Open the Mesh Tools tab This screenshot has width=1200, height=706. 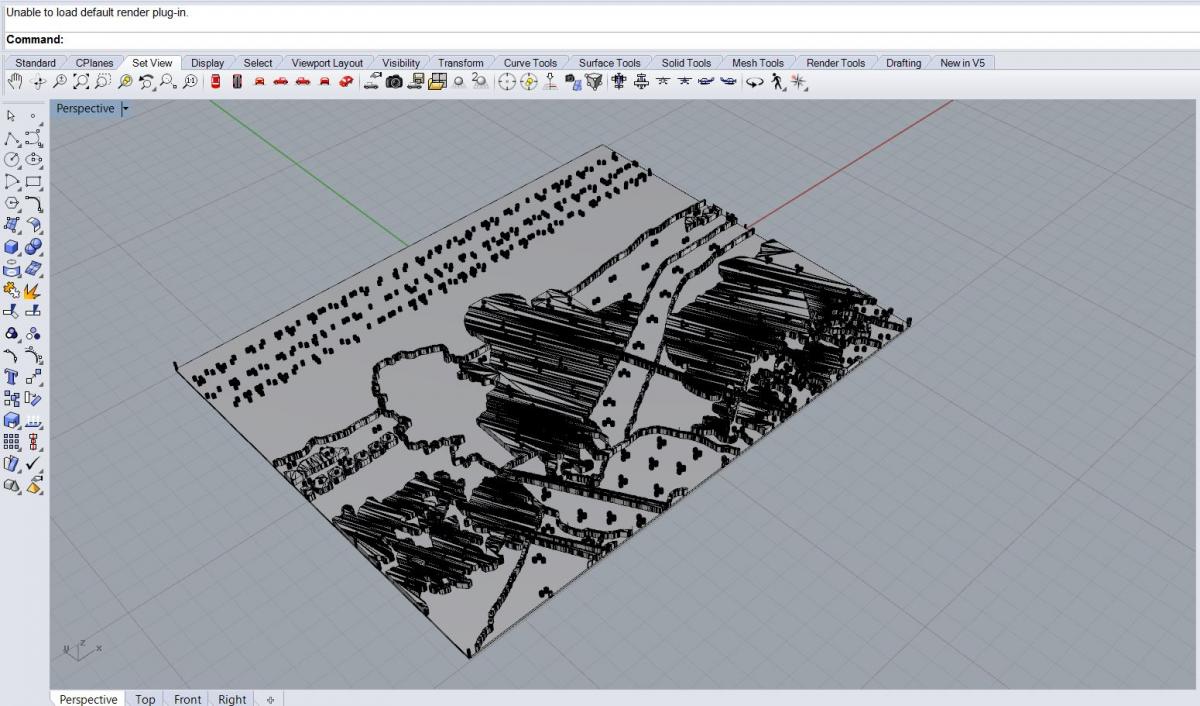758,63
